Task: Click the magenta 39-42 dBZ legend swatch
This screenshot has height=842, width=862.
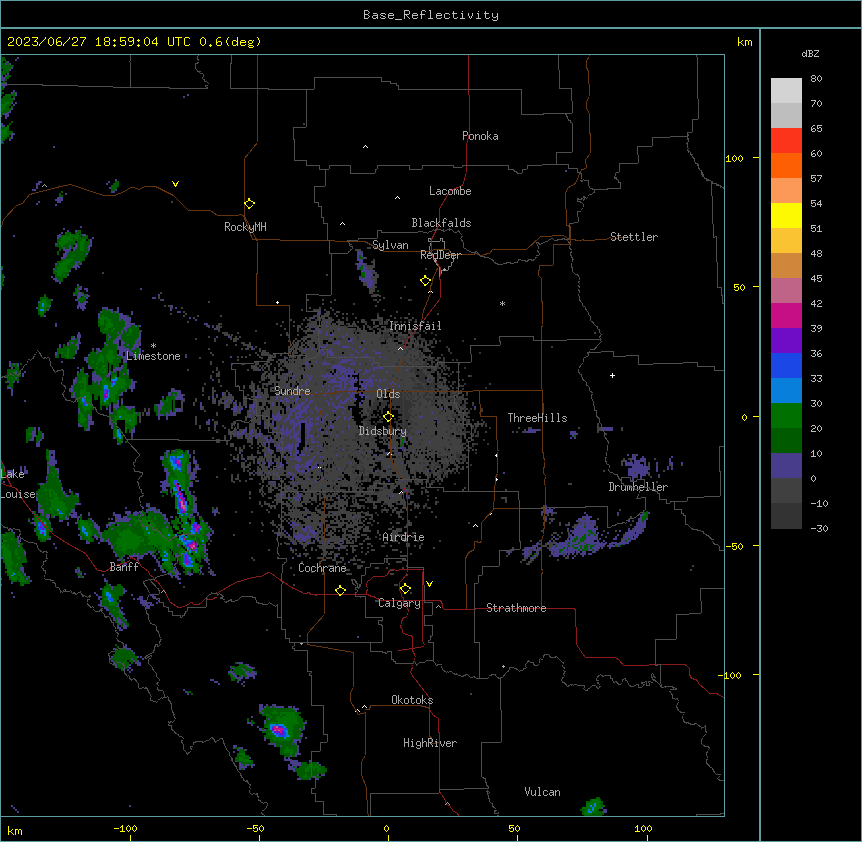Action: click(x=786, y=315)
